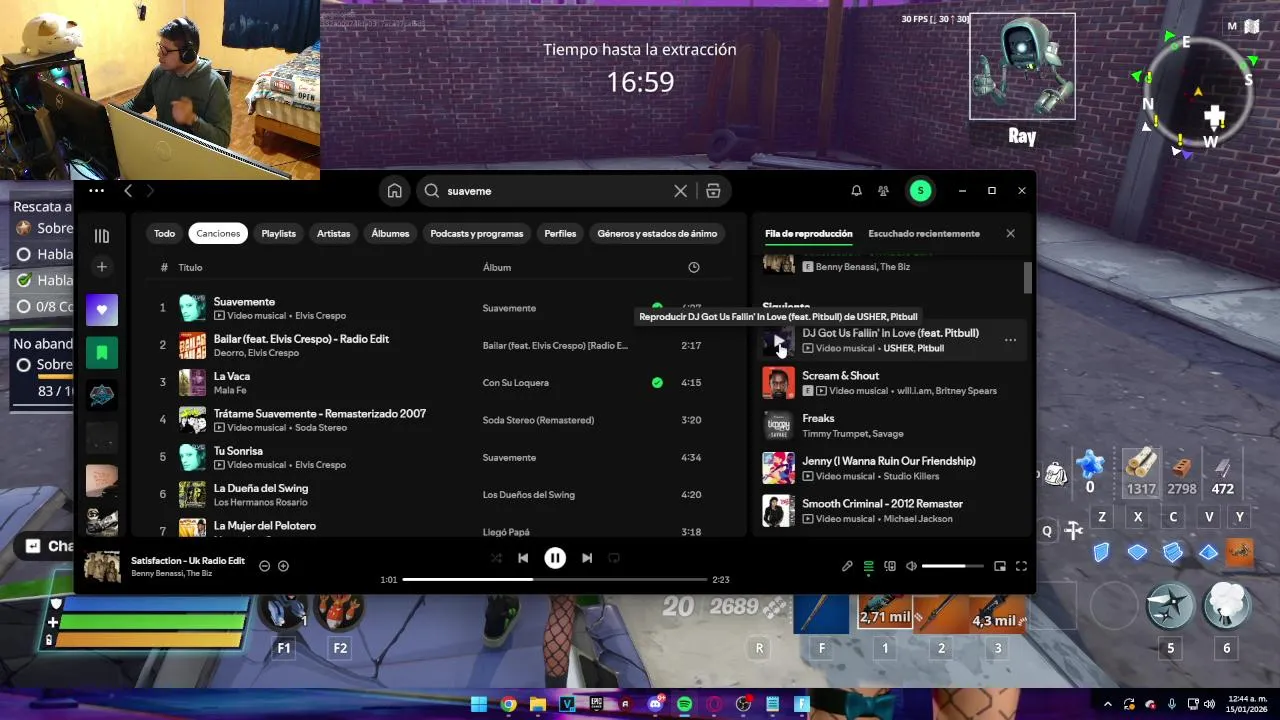Add Satisfaction to playlist with plus-circle
The width and height of the screenshot is (1280, 720).
point(283,566)
